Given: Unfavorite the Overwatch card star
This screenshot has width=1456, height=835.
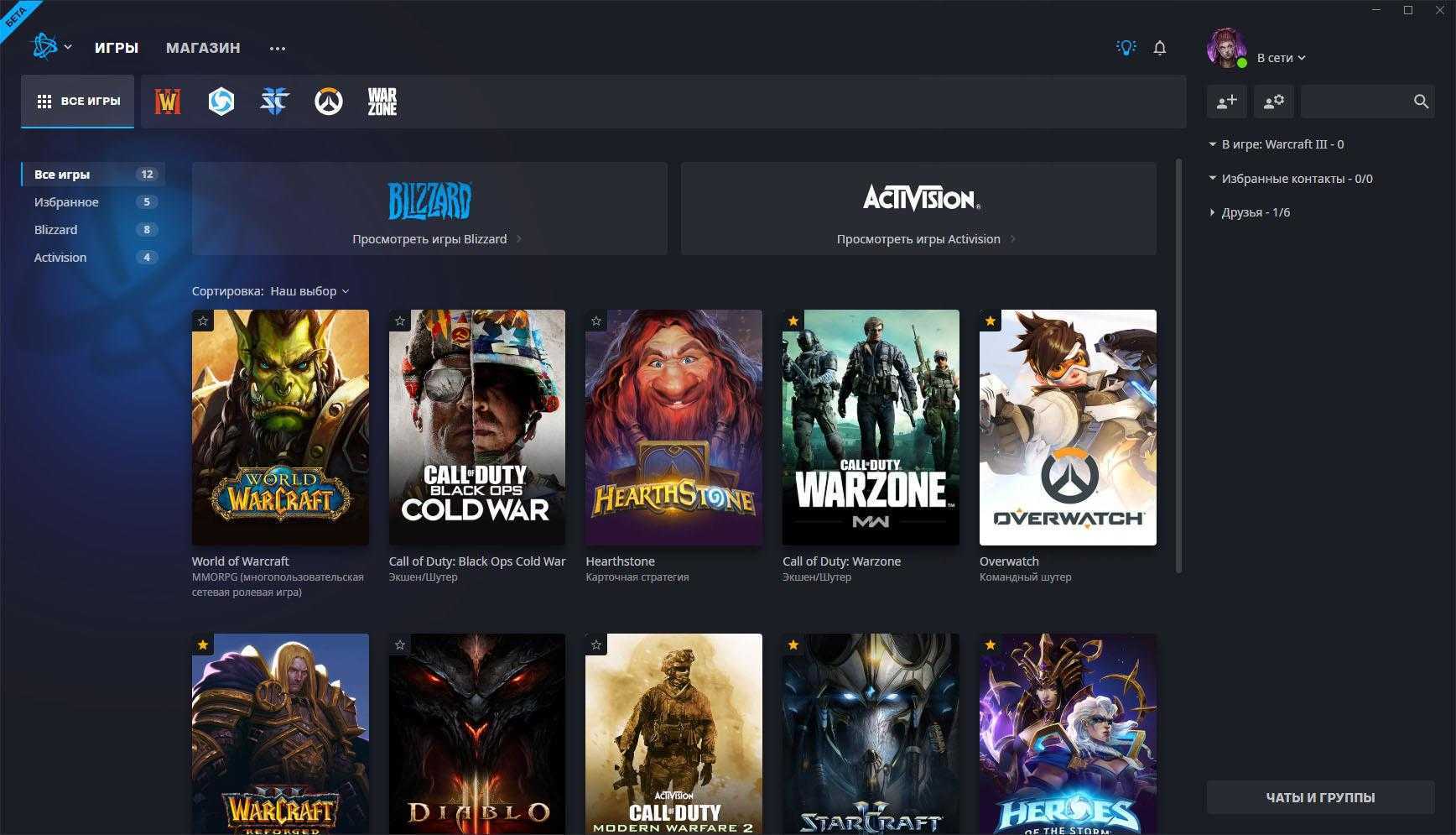Looking at the screenshot, I should (x=991, y=321).
